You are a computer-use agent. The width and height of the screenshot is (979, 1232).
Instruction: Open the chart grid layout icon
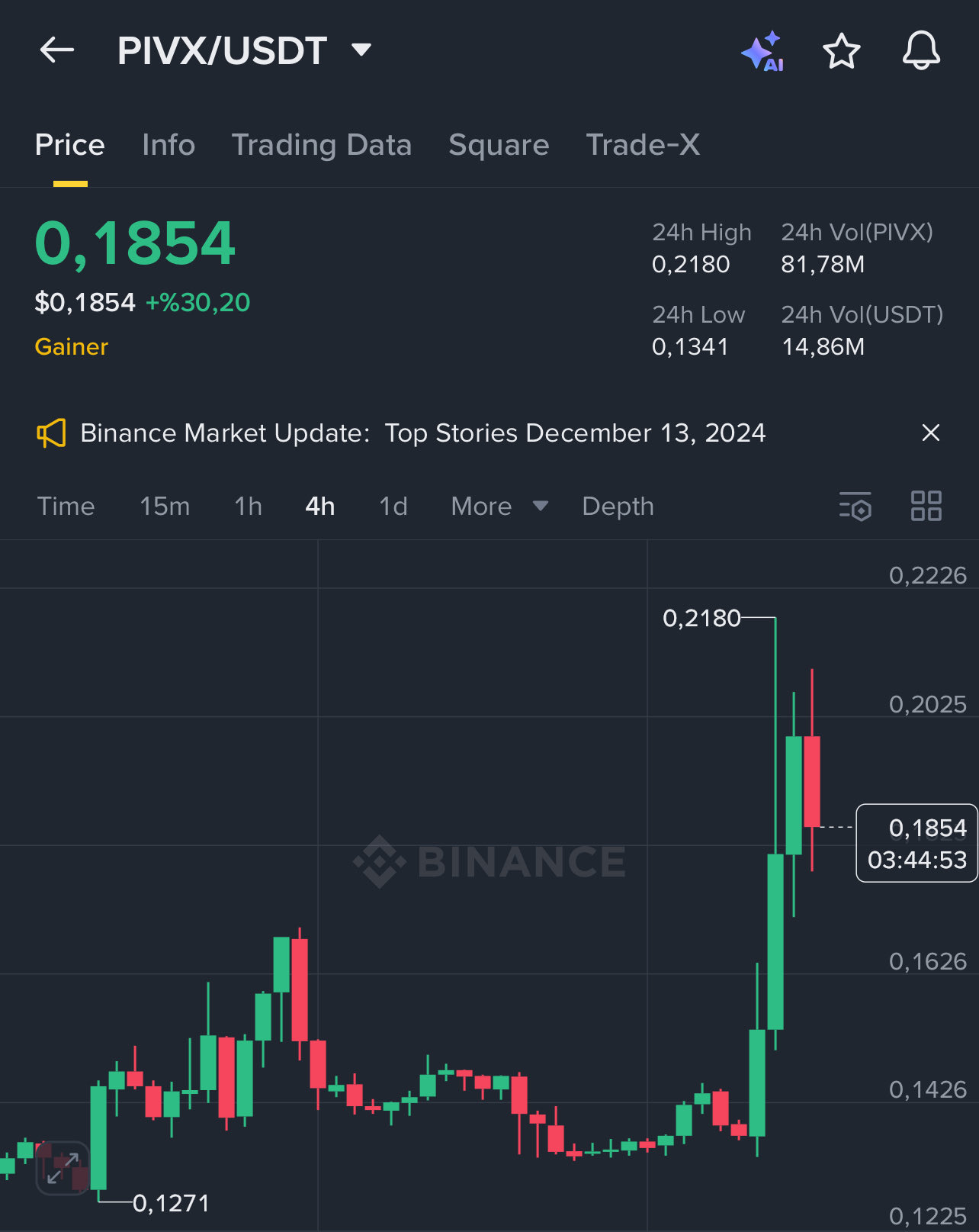926,507
